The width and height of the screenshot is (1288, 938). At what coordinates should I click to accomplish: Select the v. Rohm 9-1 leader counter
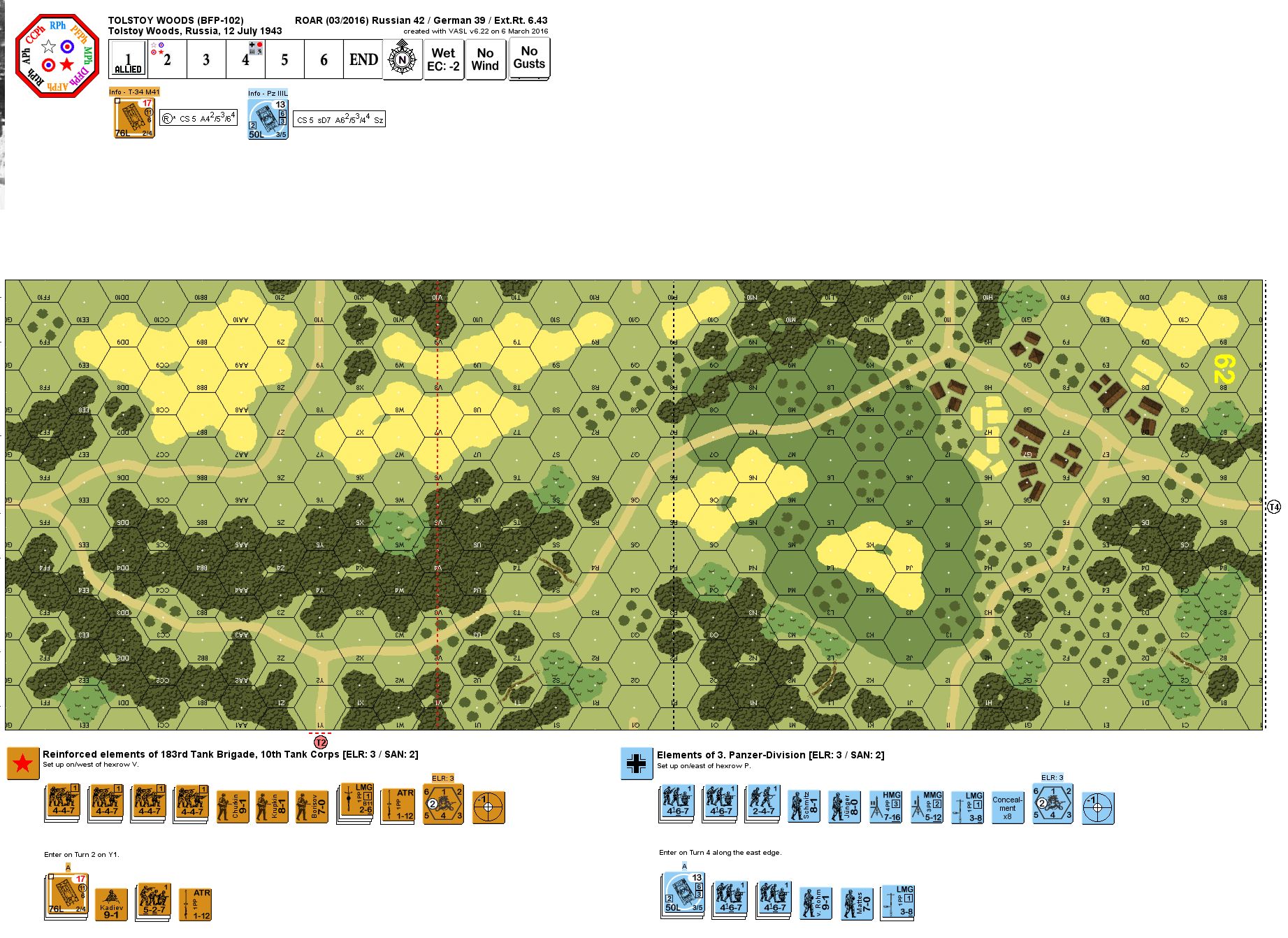(816, 903)
